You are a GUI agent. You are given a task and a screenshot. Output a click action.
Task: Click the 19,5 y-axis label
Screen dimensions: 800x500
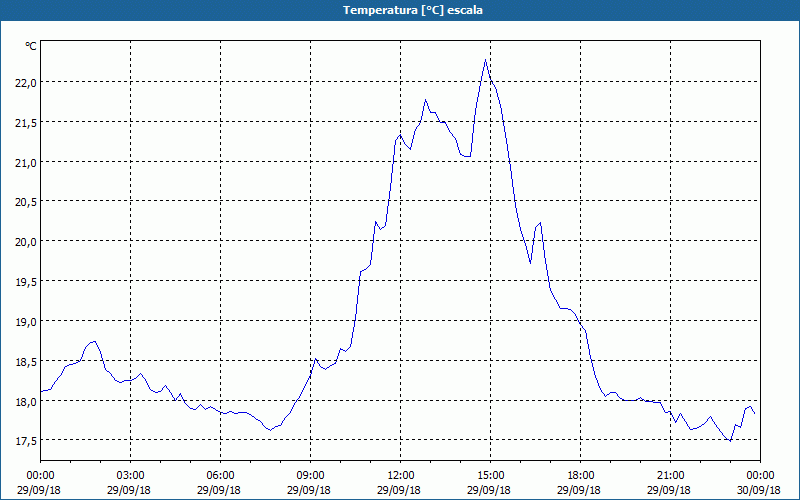pos(26,282)
